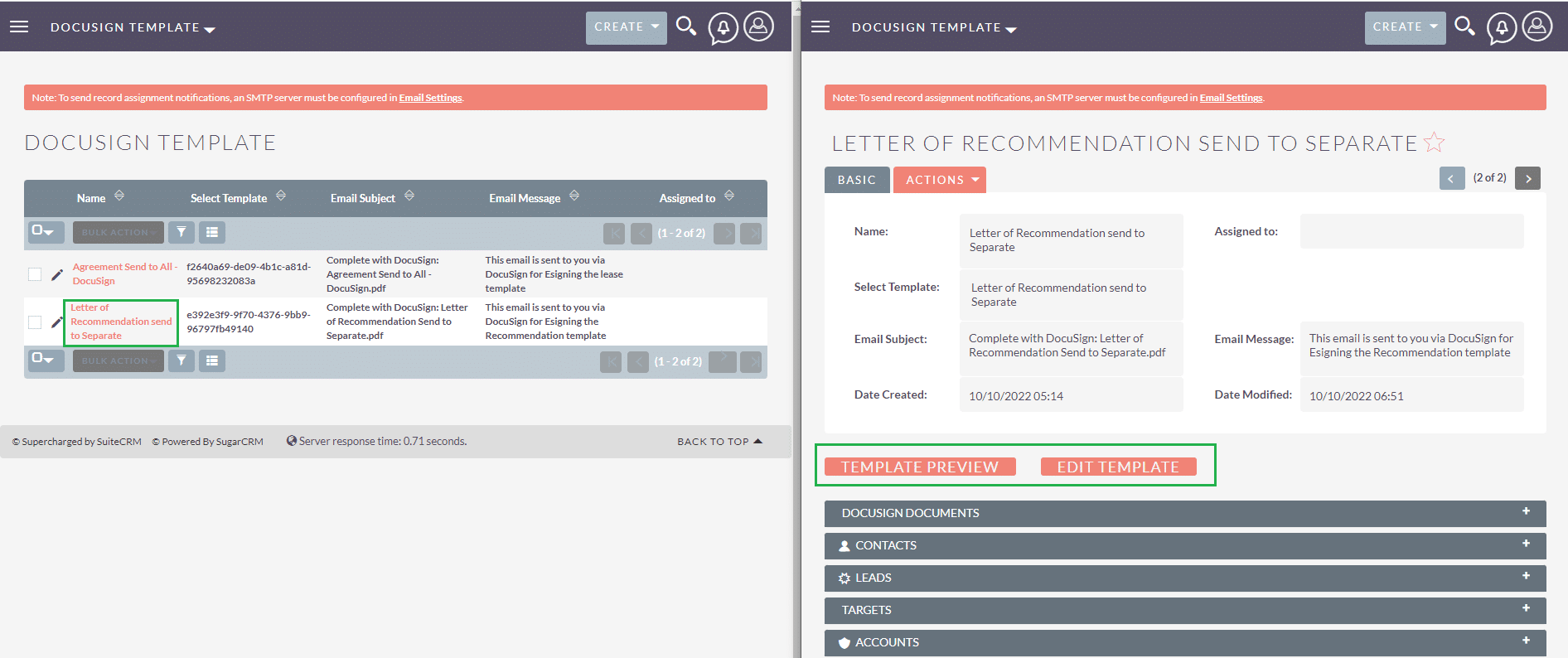Go to previous record arrow in detail view

pyautogui.click(x=1452, y=178)
